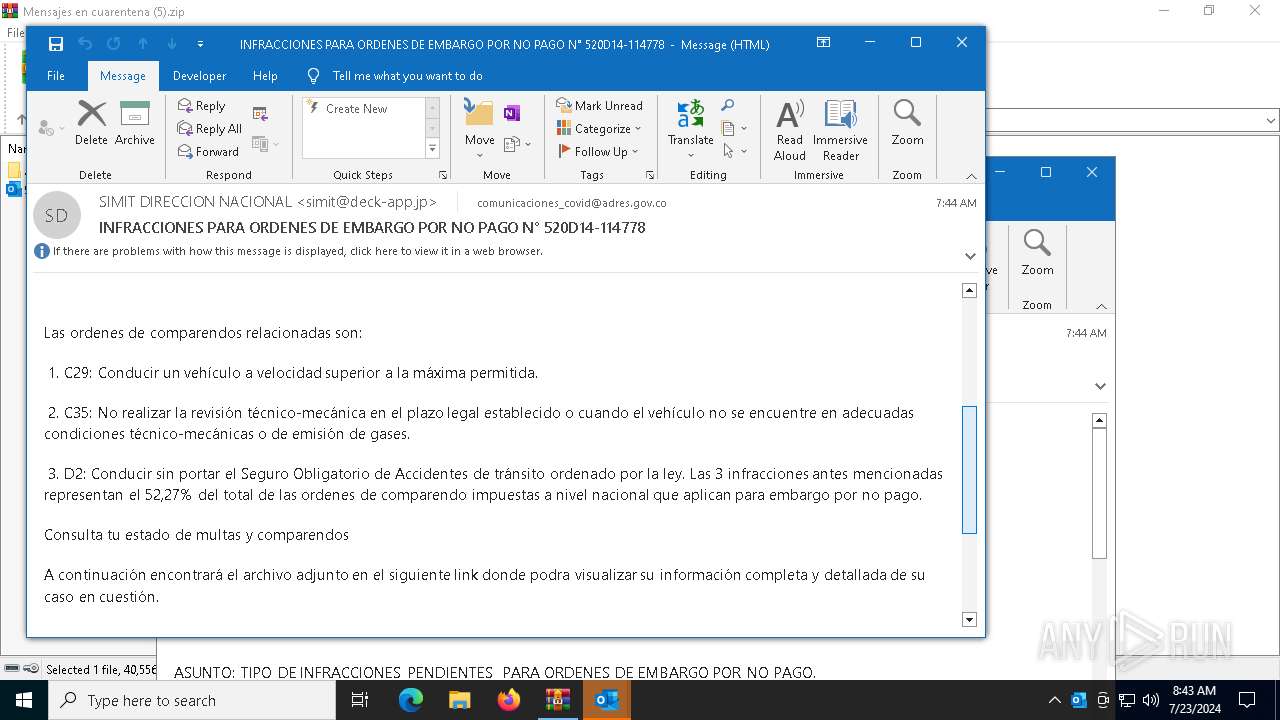This screenshot has height=720, width=1280.
Task: Go to next item with the down arrow
Action: tap(172, 44)
